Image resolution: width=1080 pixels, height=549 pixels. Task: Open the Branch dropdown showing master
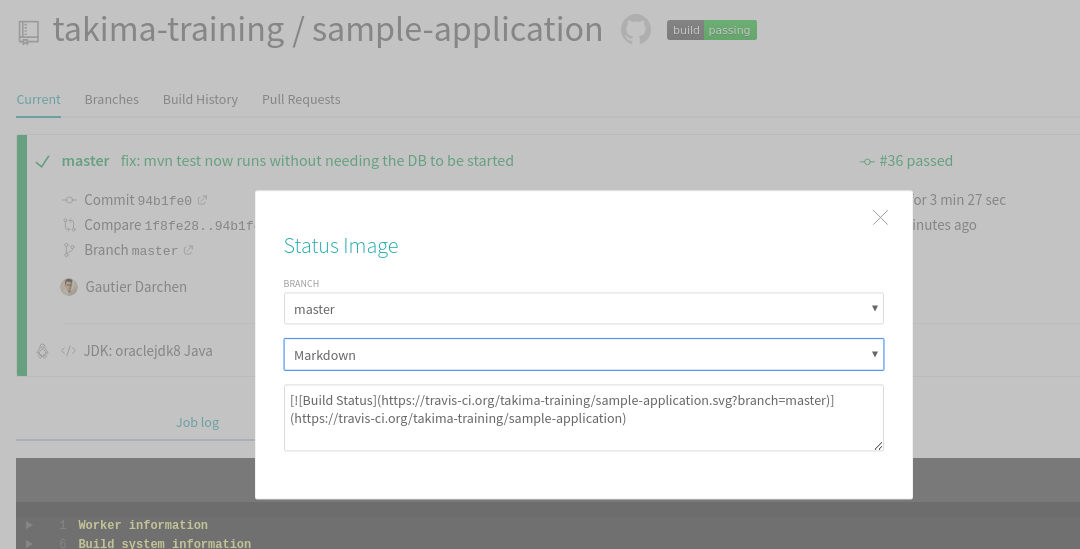[583, 309]
